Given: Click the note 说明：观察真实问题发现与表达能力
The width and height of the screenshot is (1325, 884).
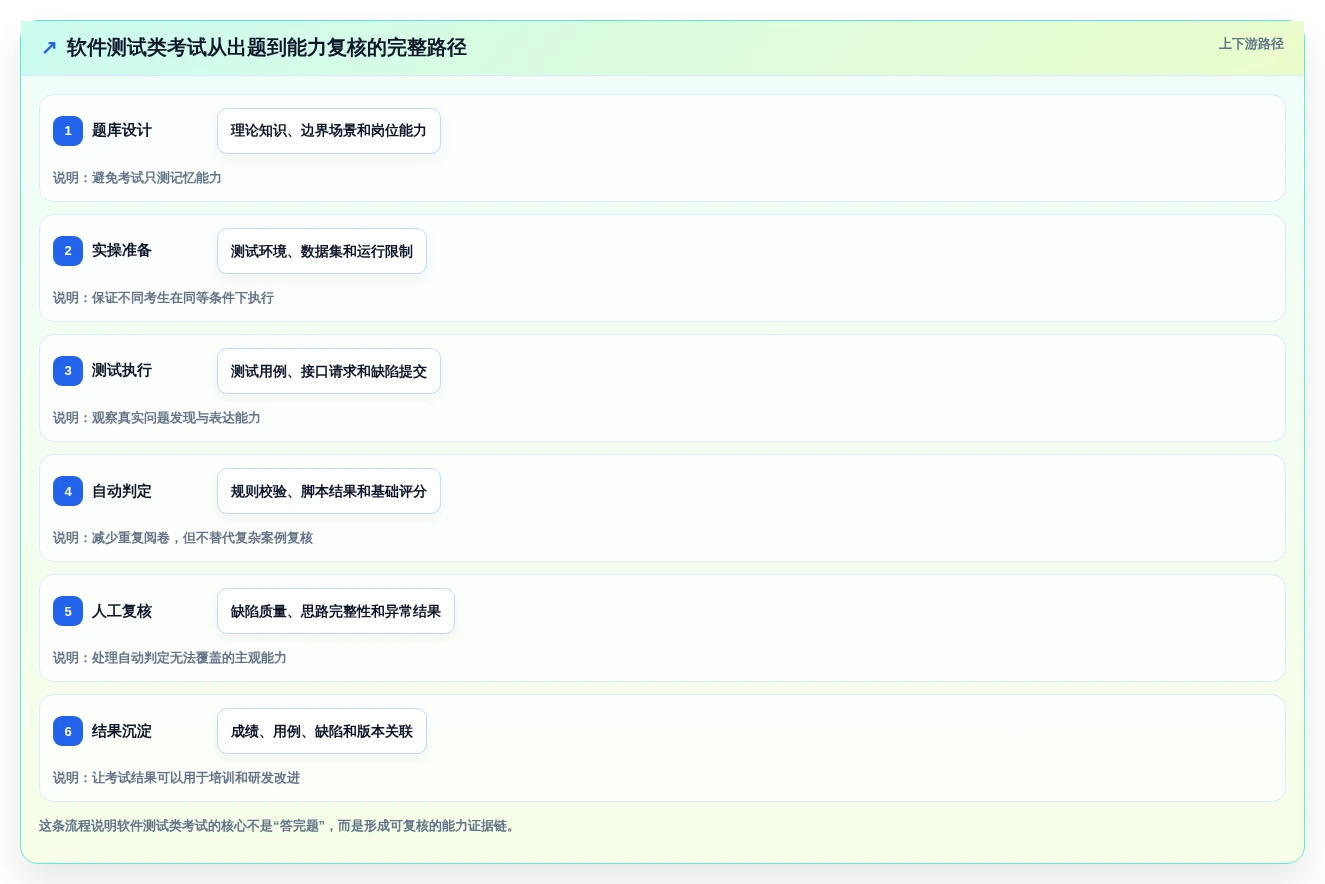Looking at the screenshot, I should tap(157, 418).
